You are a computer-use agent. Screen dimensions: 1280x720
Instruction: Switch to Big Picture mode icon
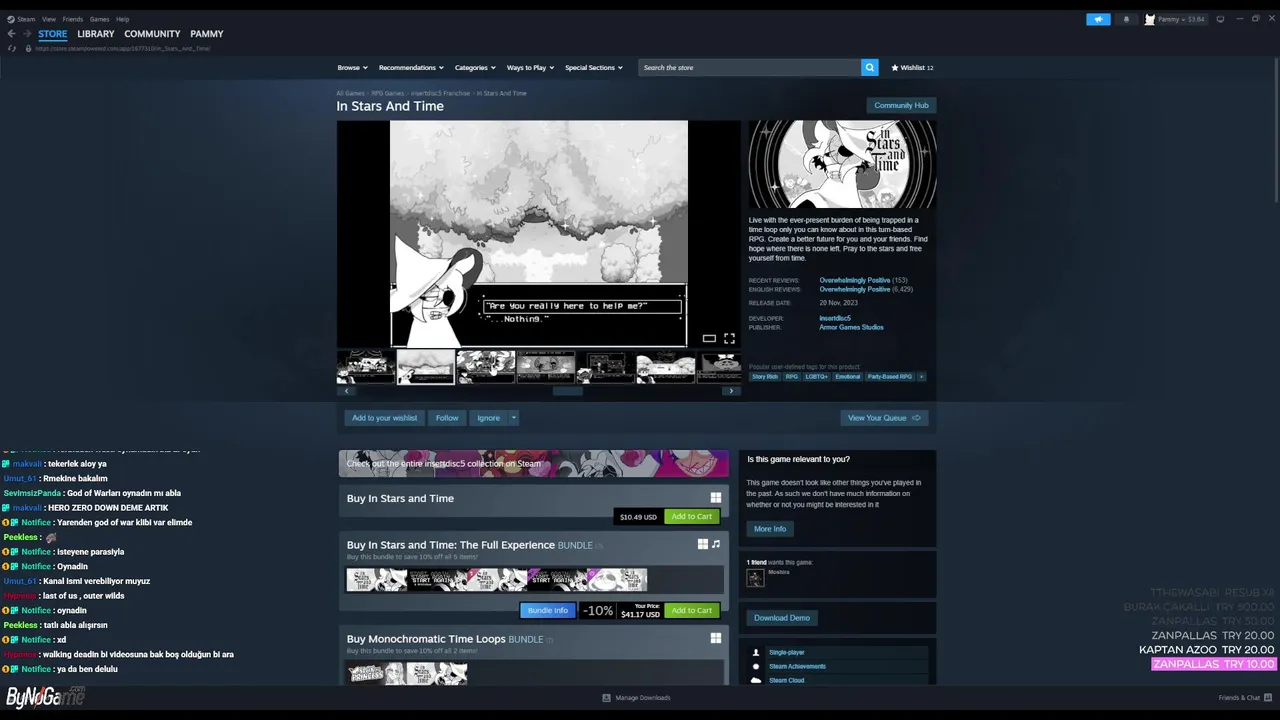point(1220,19)
